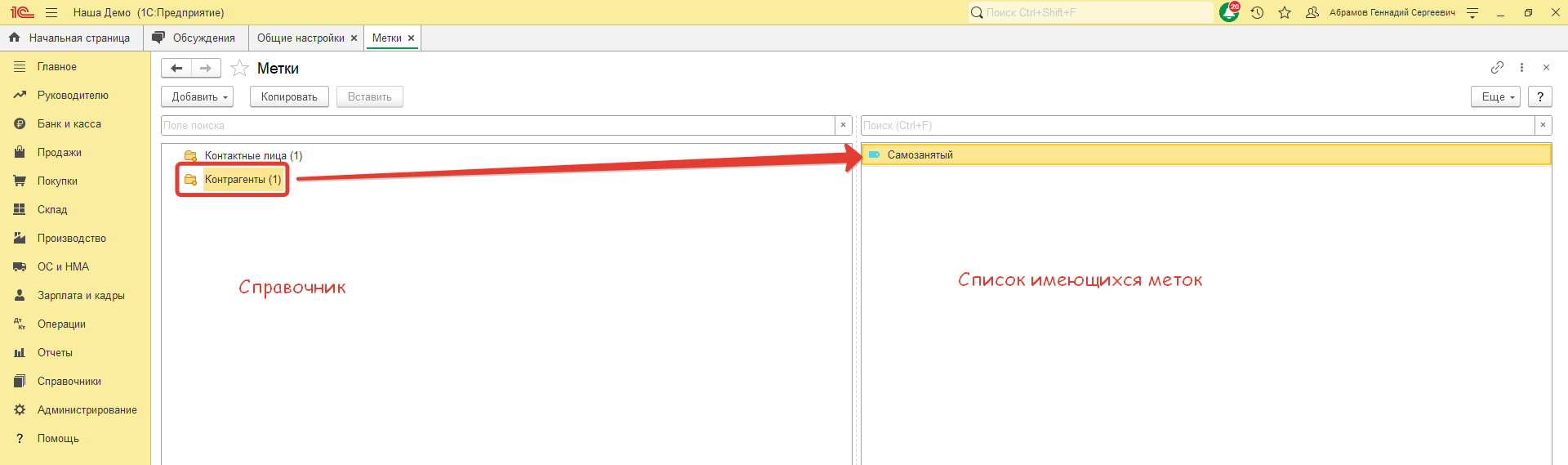Open the Еще dropdown menu

tap(1495, 96)
